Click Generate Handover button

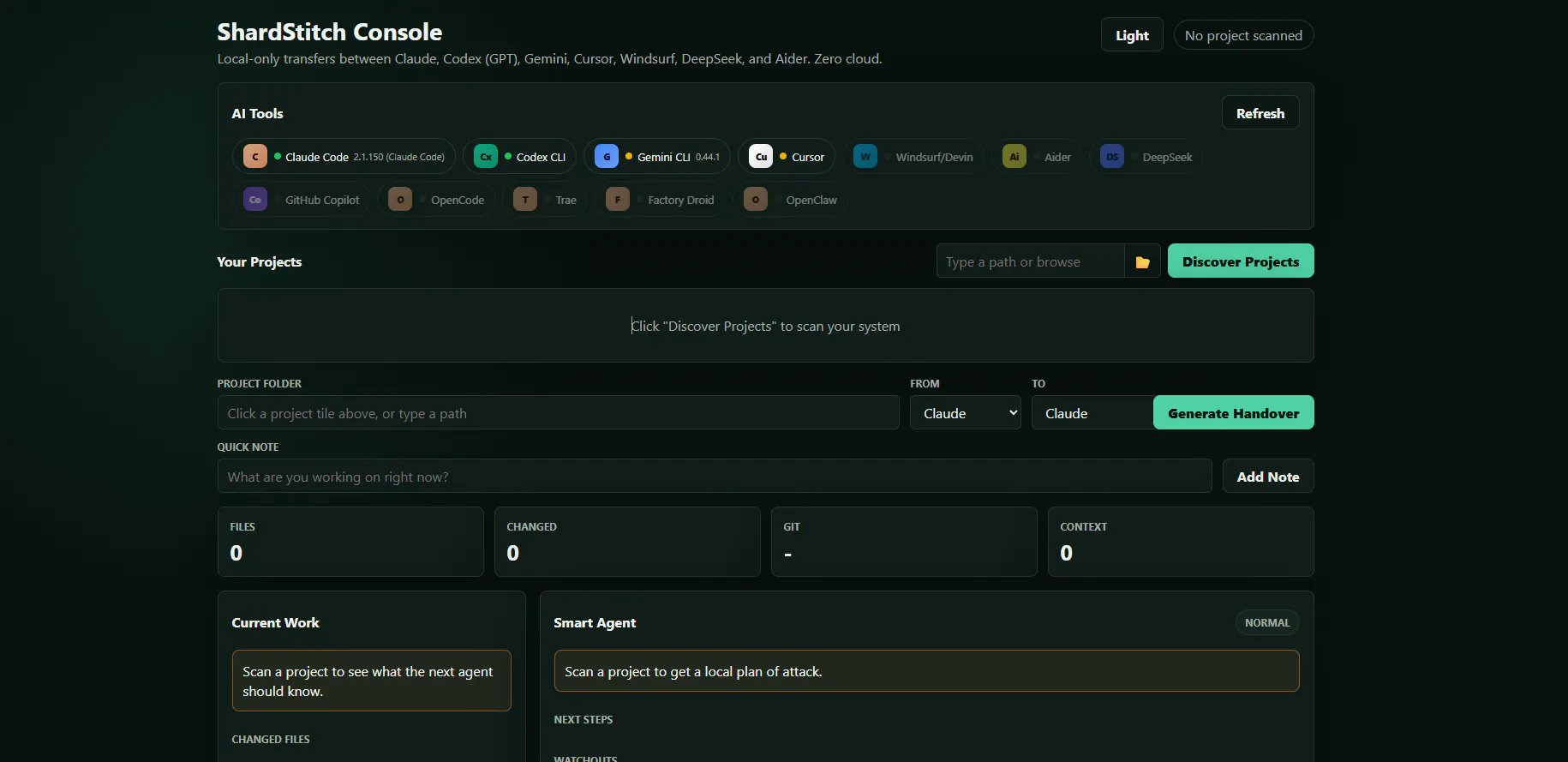[1234, 413]
